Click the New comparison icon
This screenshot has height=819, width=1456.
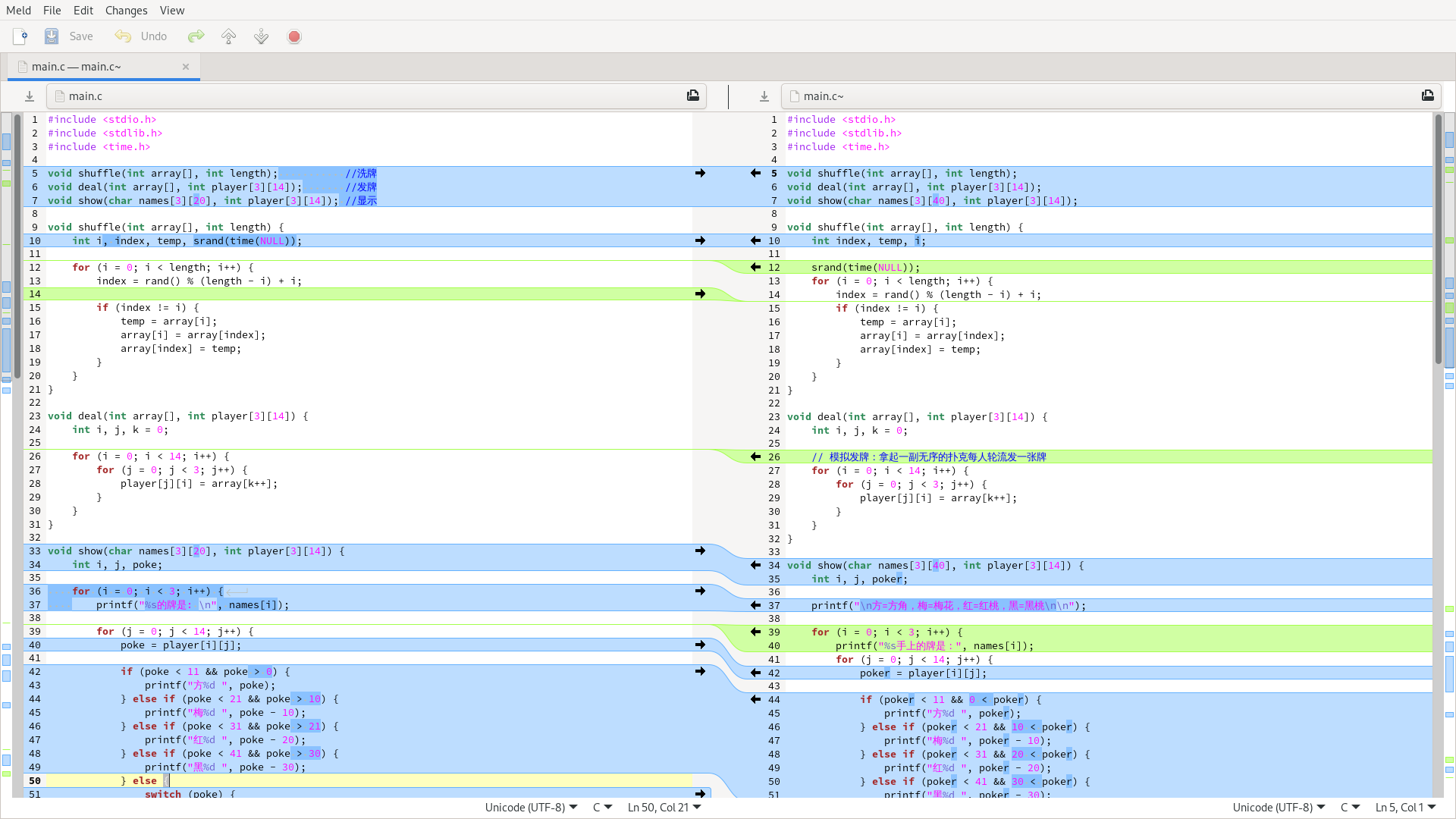point(20,36)
